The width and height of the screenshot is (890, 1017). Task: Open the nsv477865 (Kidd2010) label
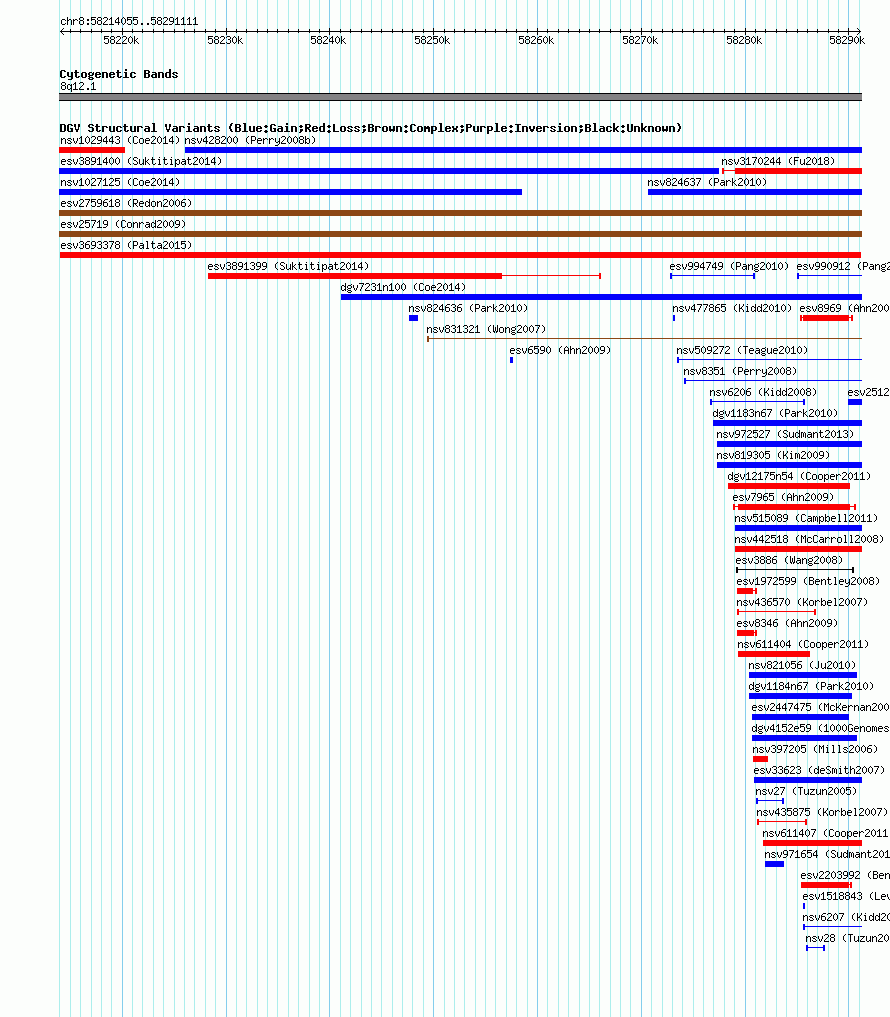tap(732, 308)
